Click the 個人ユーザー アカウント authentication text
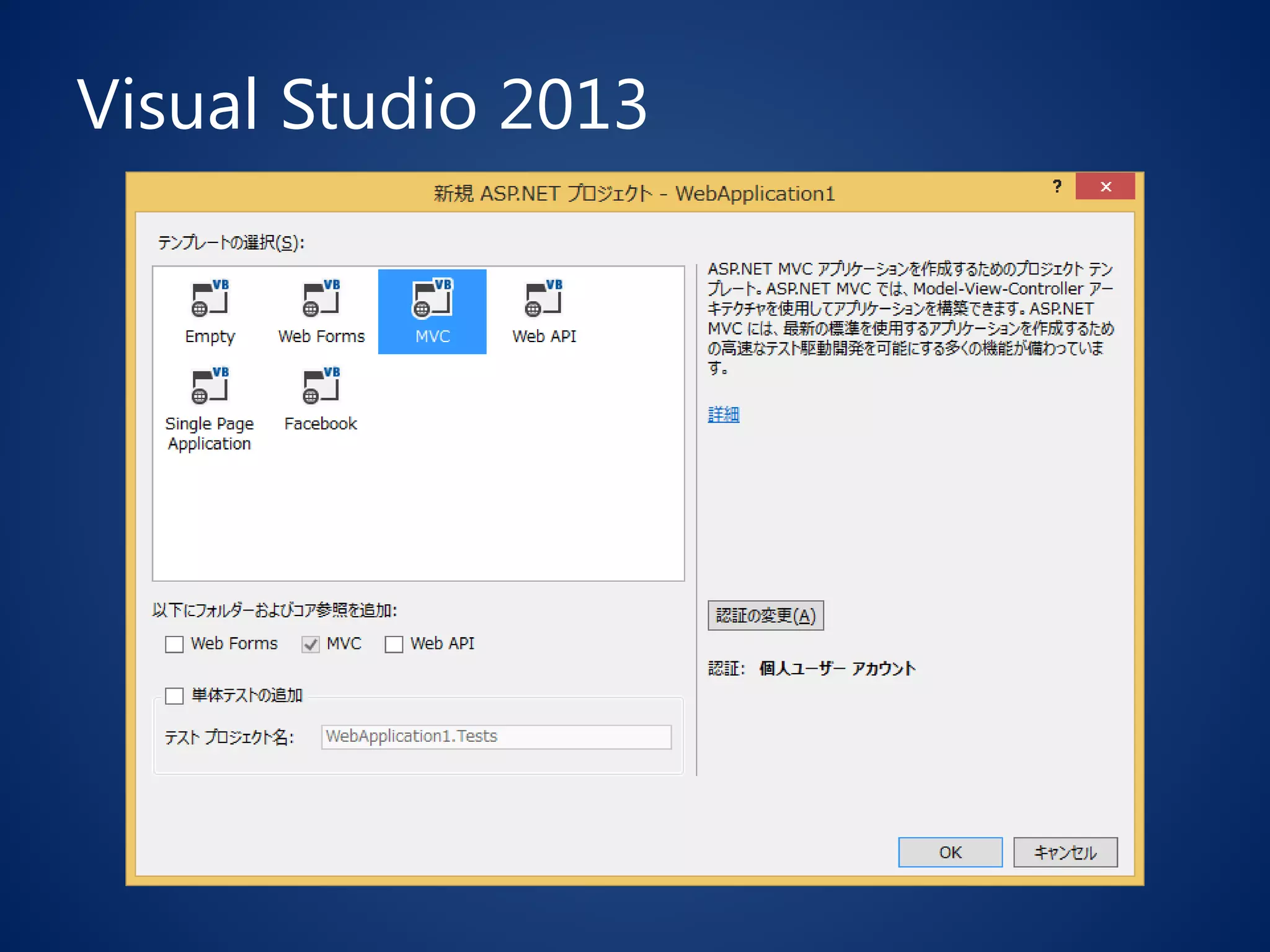Image resolution: width=1270 pixels, height=952 pixels. point(837,668)
